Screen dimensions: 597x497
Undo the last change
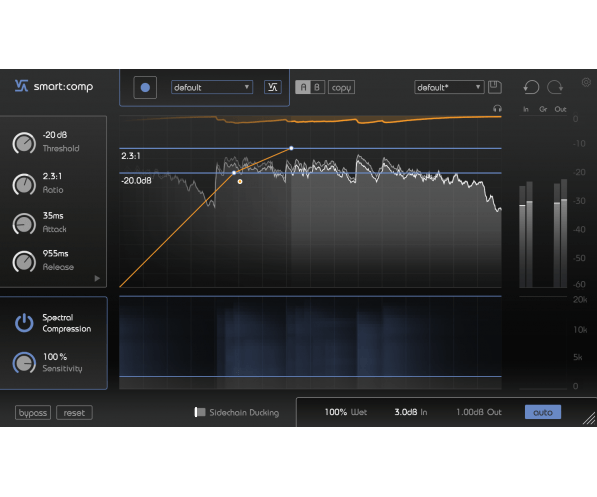[531, 87]
